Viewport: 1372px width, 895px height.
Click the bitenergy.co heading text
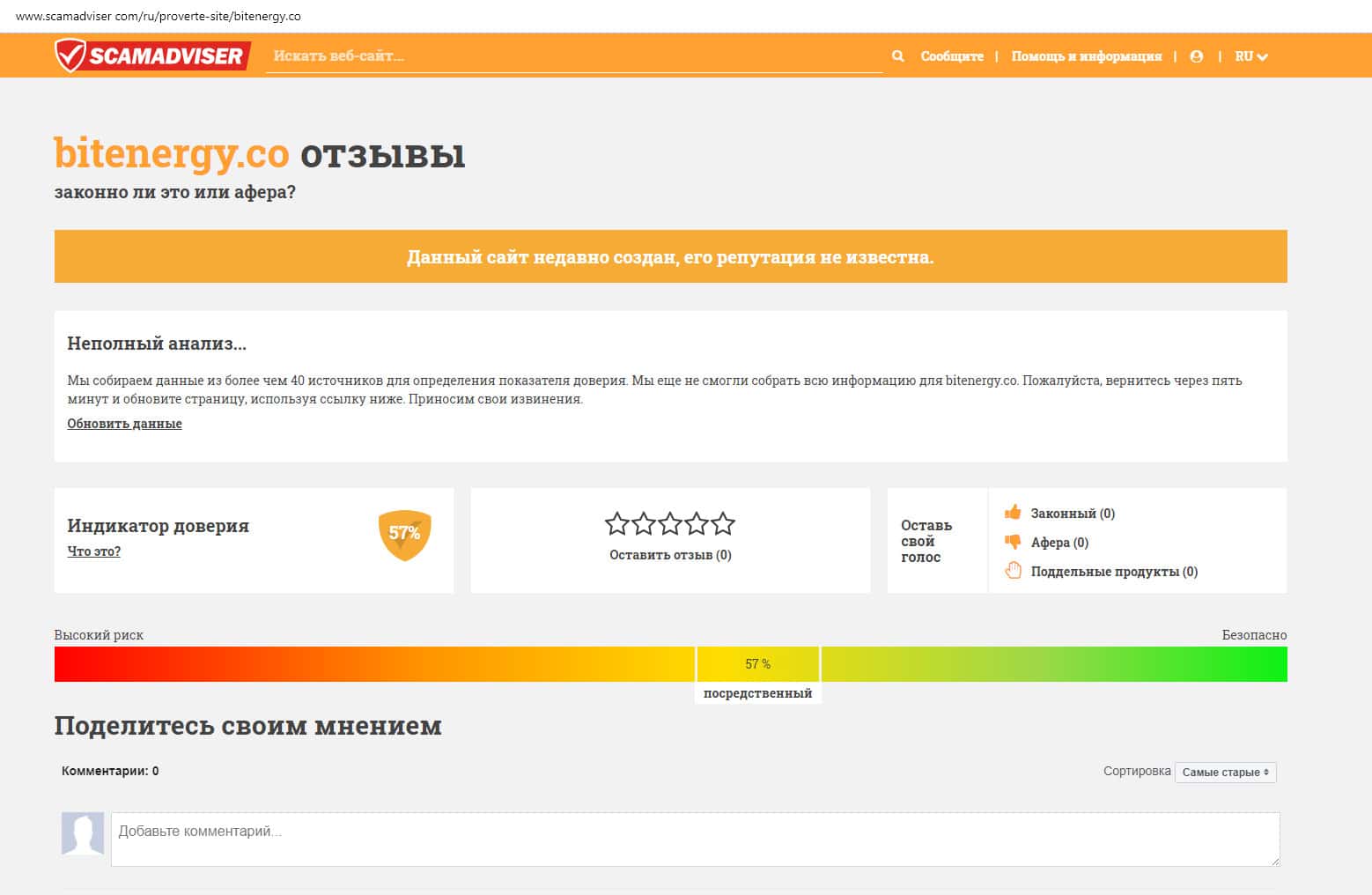point(172,153)
